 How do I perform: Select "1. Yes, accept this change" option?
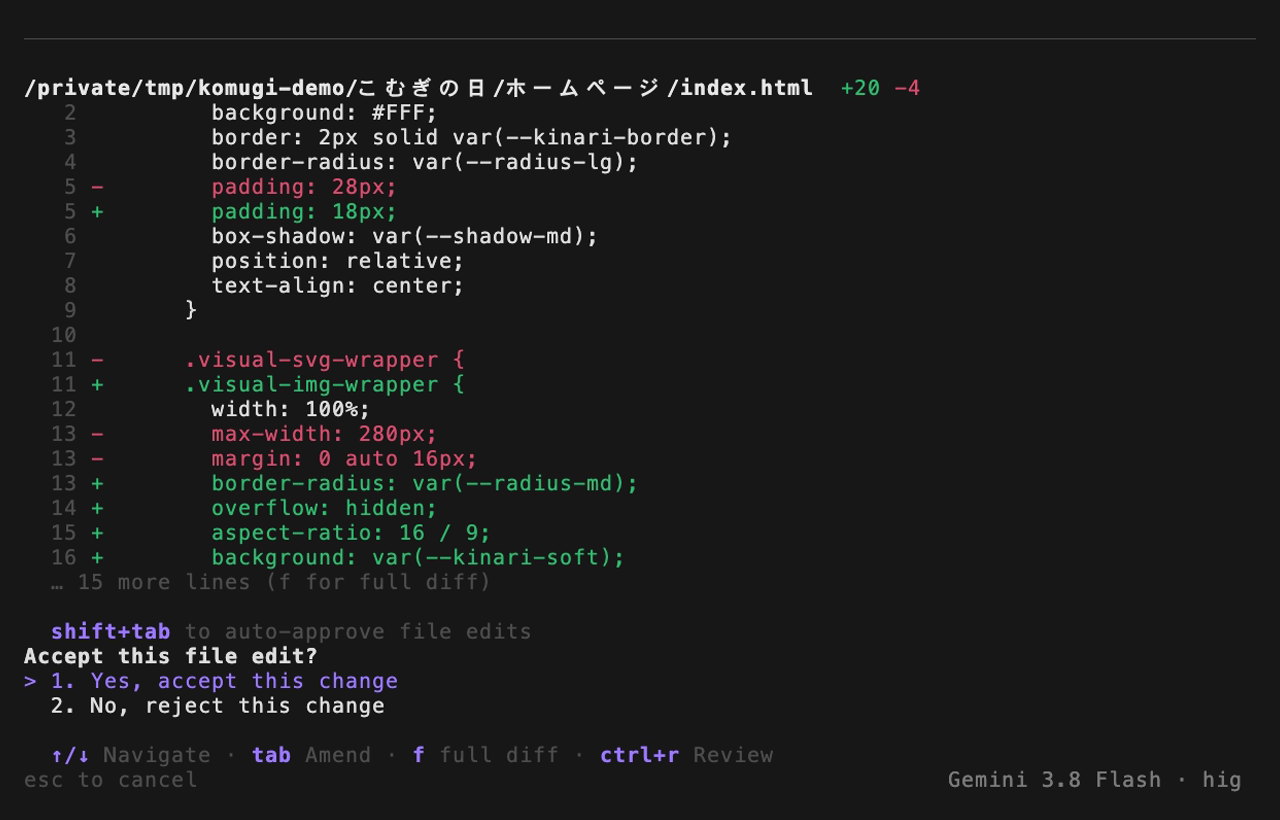(x=224, y=681)
